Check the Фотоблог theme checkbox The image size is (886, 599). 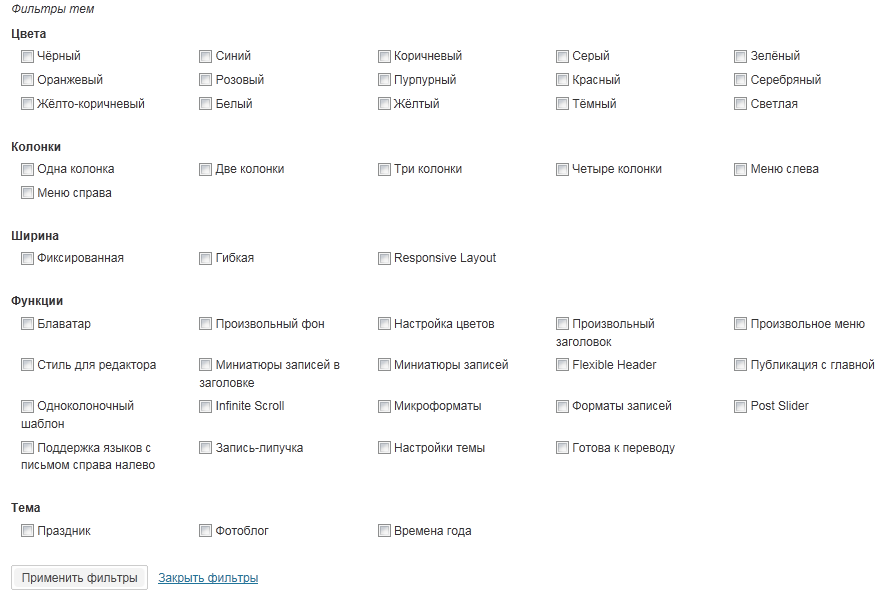pyautogui.click(x=206, y=531)
